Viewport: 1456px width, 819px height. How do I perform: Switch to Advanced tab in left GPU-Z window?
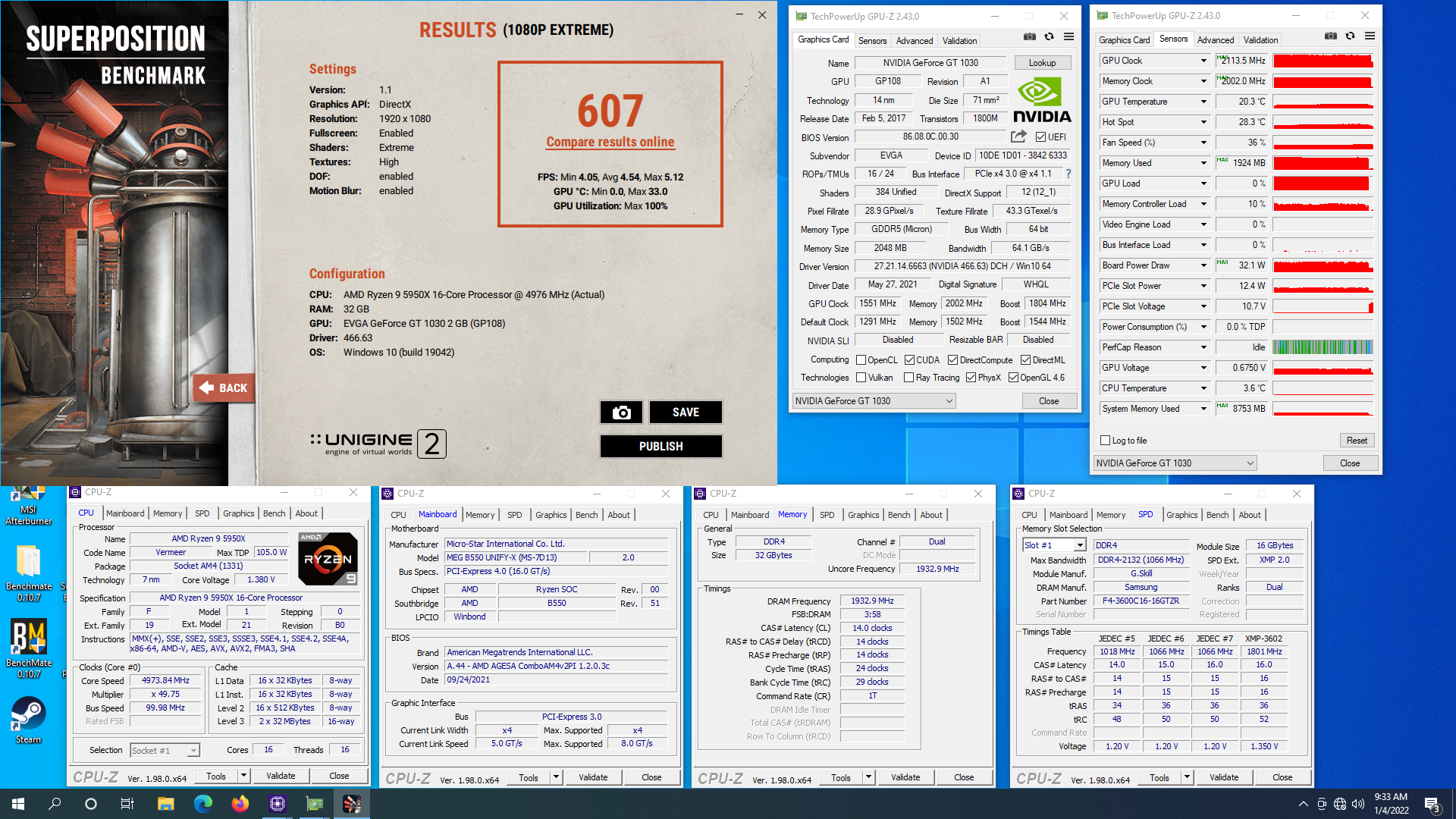pyautogui.click(x=915, y=41)
